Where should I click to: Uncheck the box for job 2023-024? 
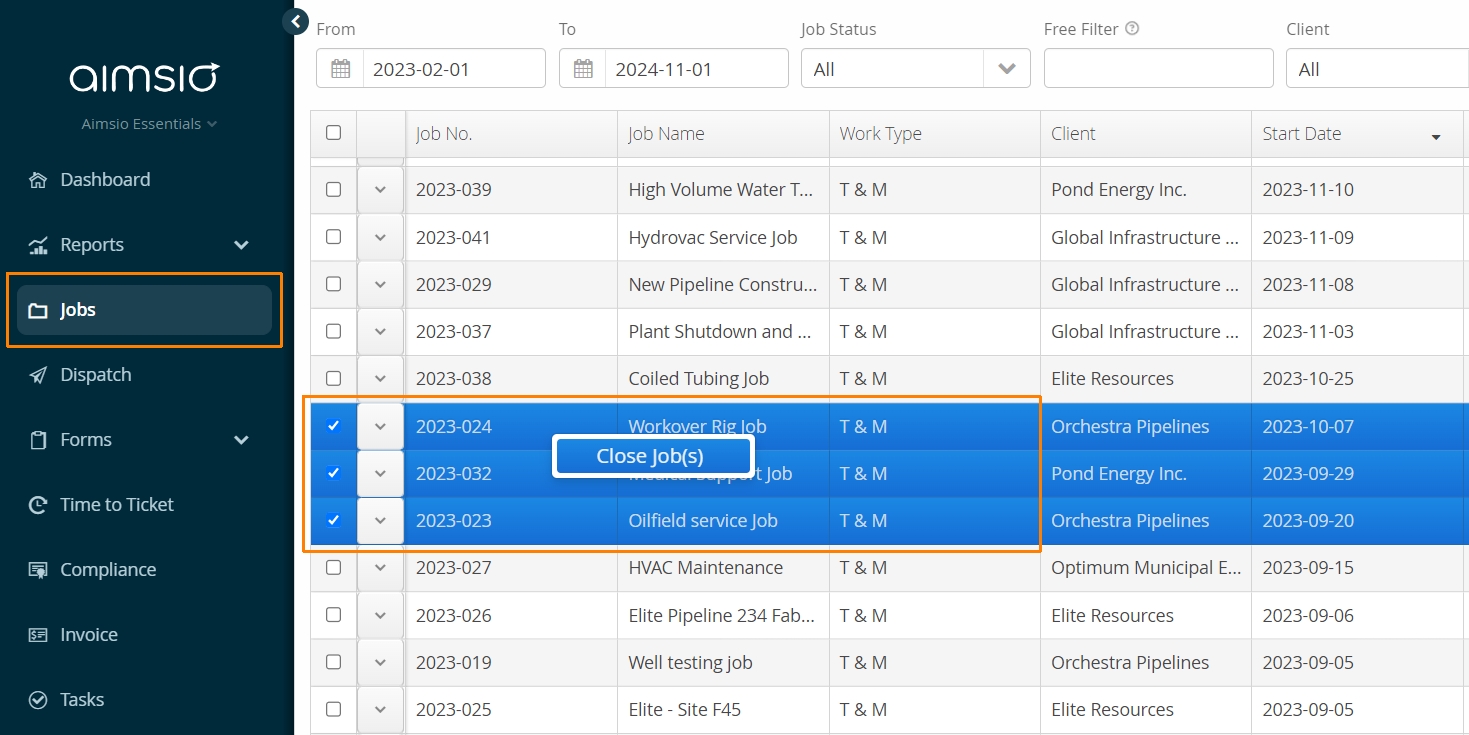click(x=334, y=426)
